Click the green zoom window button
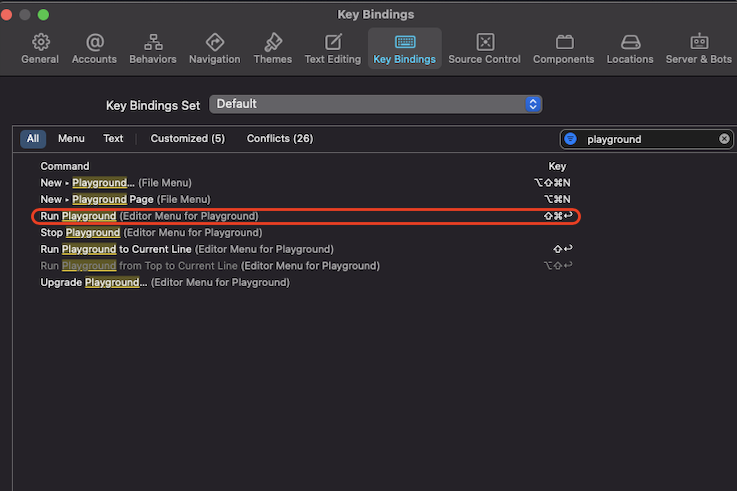Image resolution: width=737 pixels, height=491 pixels. coord(43,15)
